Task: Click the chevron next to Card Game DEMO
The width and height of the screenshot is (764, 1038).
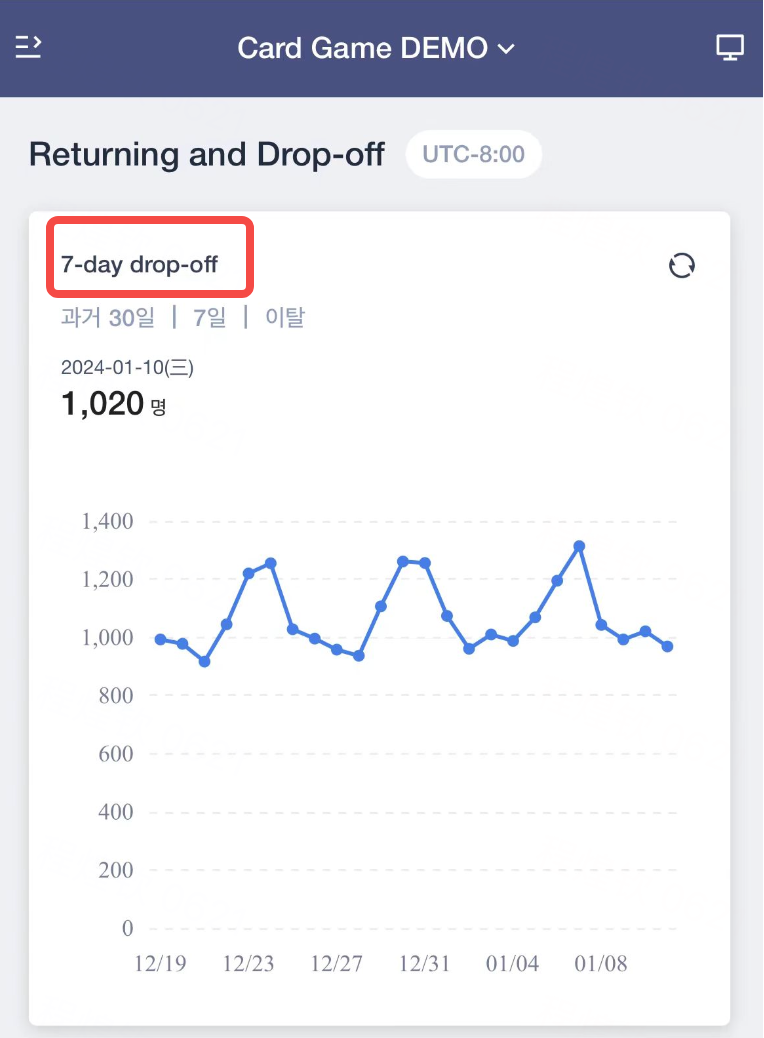Action: [x=506, y=49]
